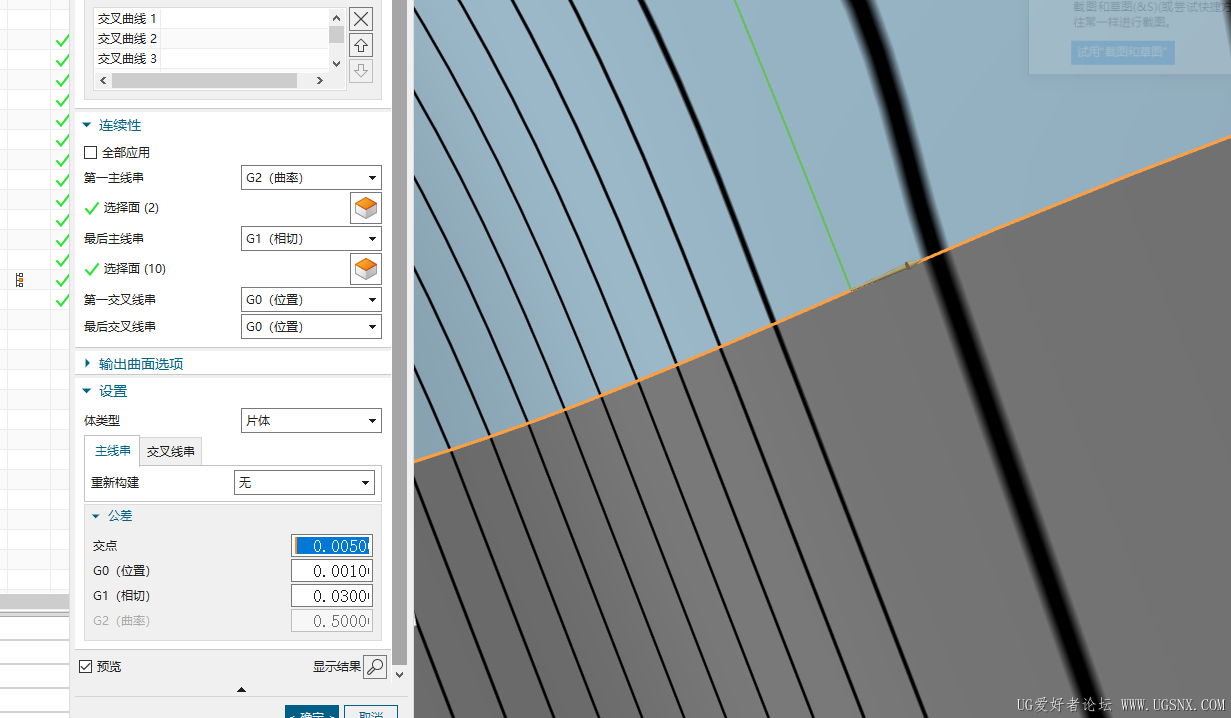Viewport: 1231px width, 718px height.
Task: Click face selection icon for 选择面 (10)
Action: coord(366,269)
